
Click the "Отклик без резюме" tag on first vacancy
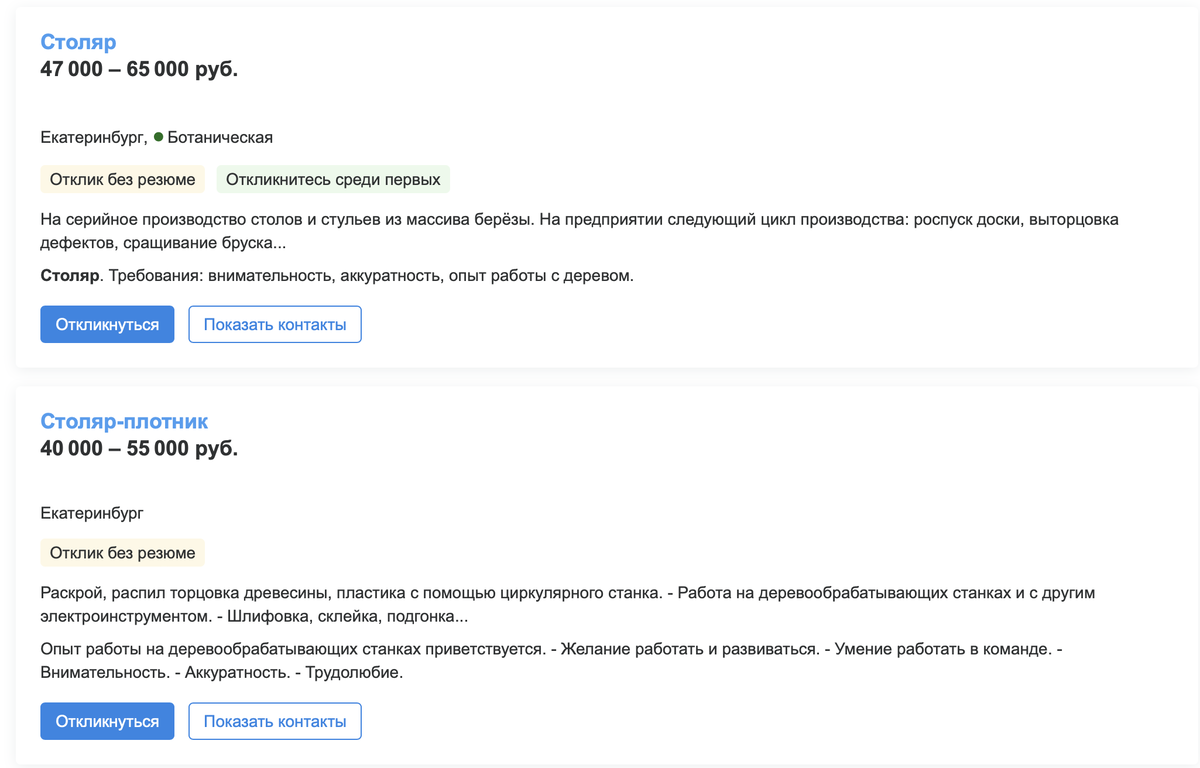click(122, 178)
